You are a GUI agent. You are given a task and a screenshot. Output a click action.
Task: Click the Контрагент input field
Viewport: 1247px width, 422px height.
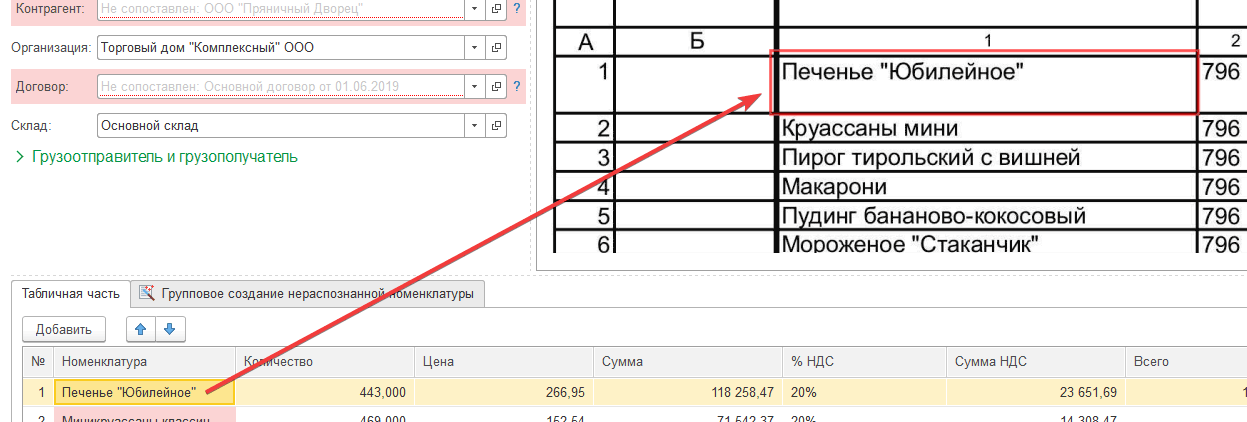[x=280, y=8]
